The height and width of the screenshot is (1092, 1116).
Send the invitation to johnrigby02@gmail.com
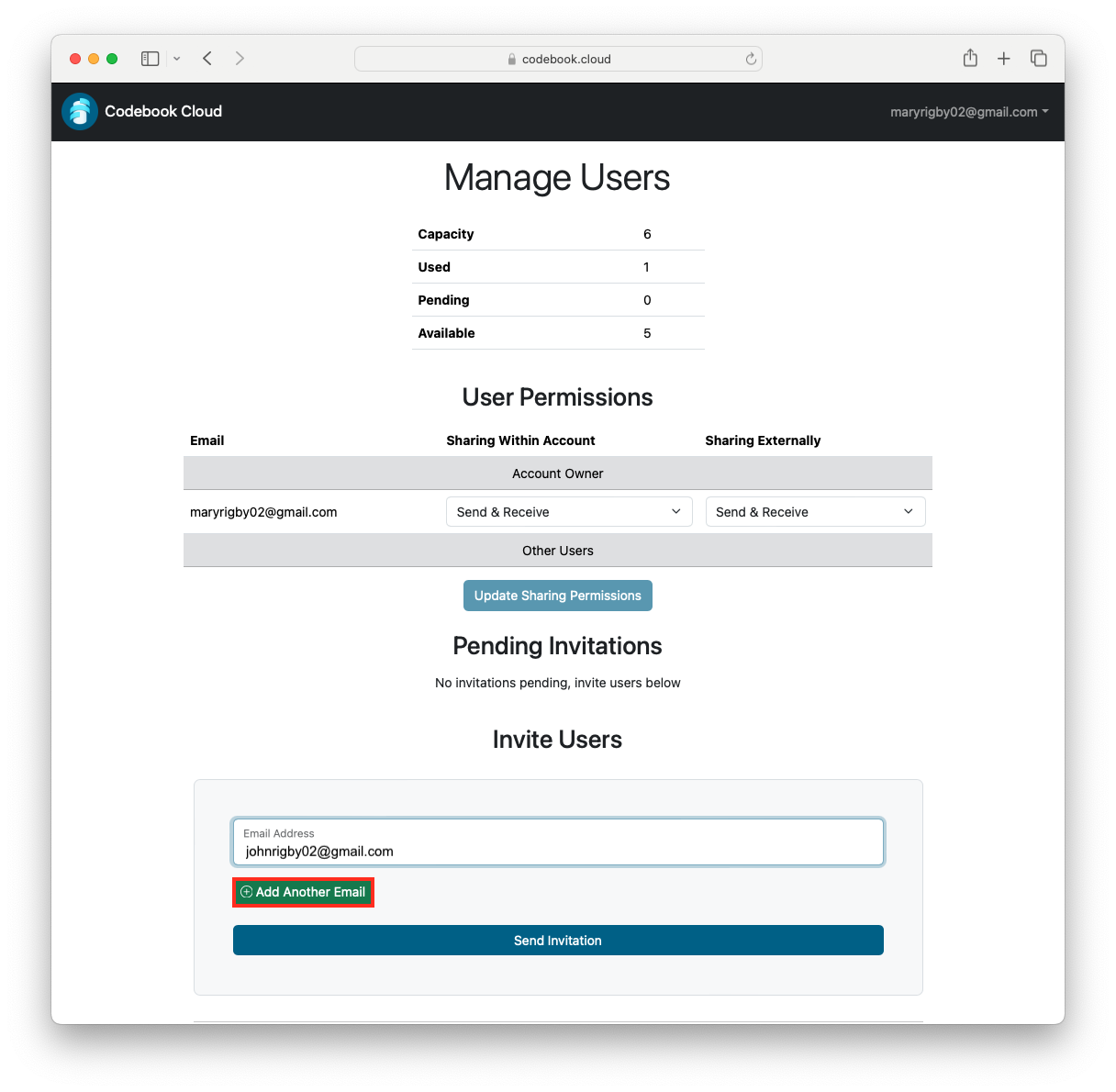[x=557, y=940]
